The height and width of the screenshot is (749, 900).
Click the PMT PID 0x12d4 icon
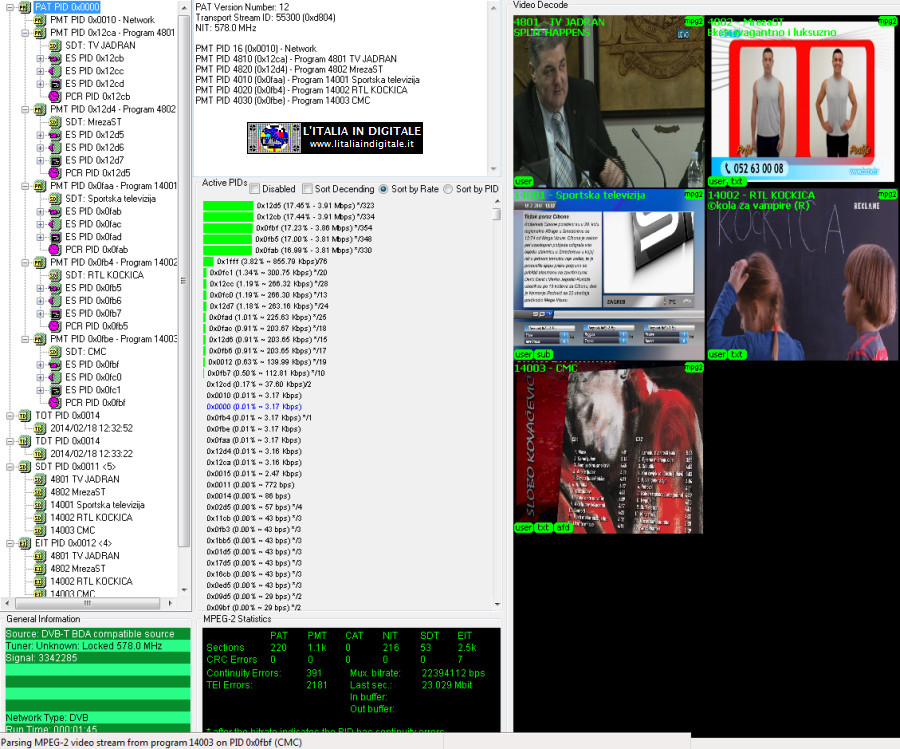[40, 109]
